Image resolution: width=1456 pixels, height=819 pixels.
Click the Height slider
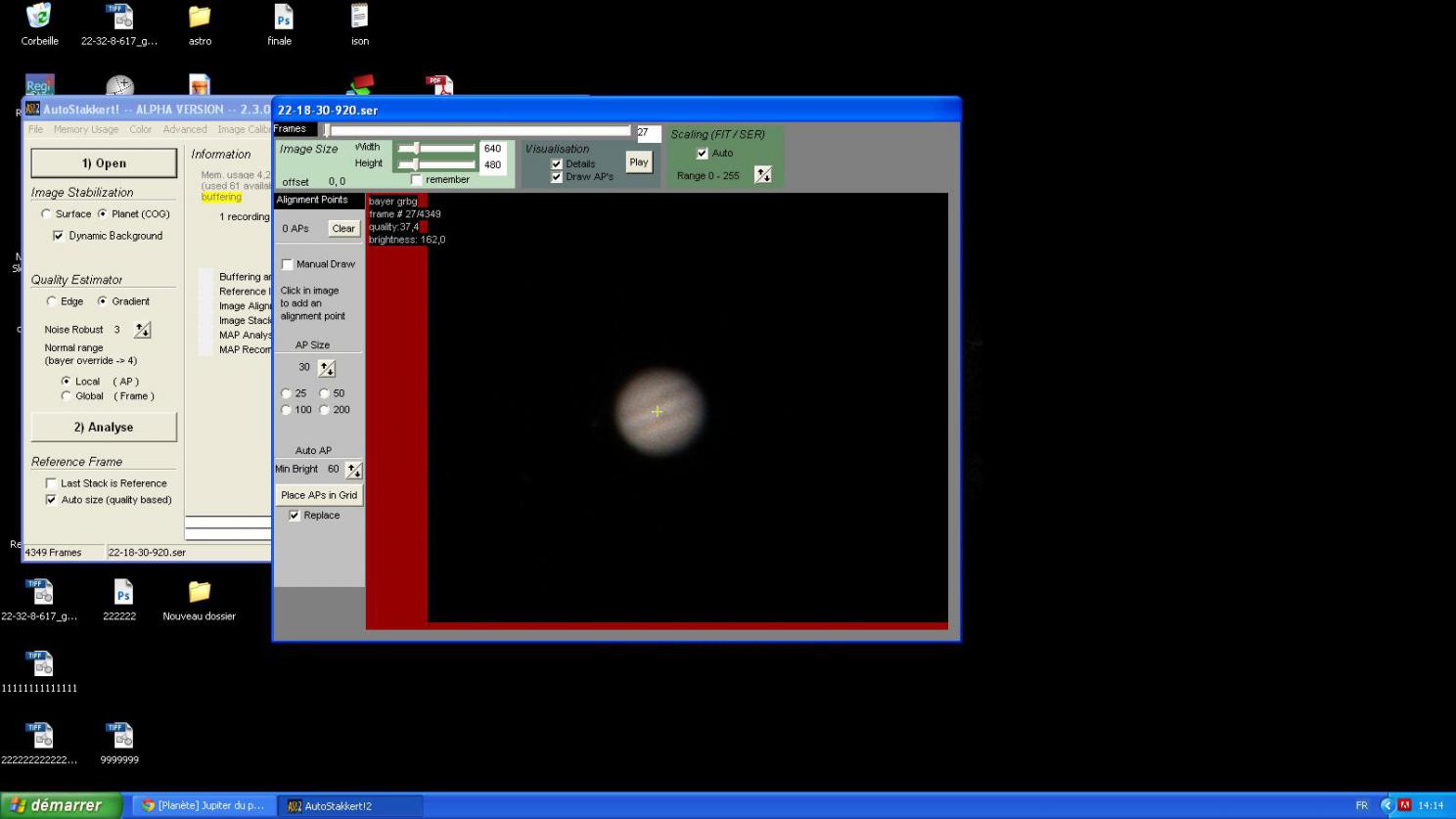click(436, 164)
